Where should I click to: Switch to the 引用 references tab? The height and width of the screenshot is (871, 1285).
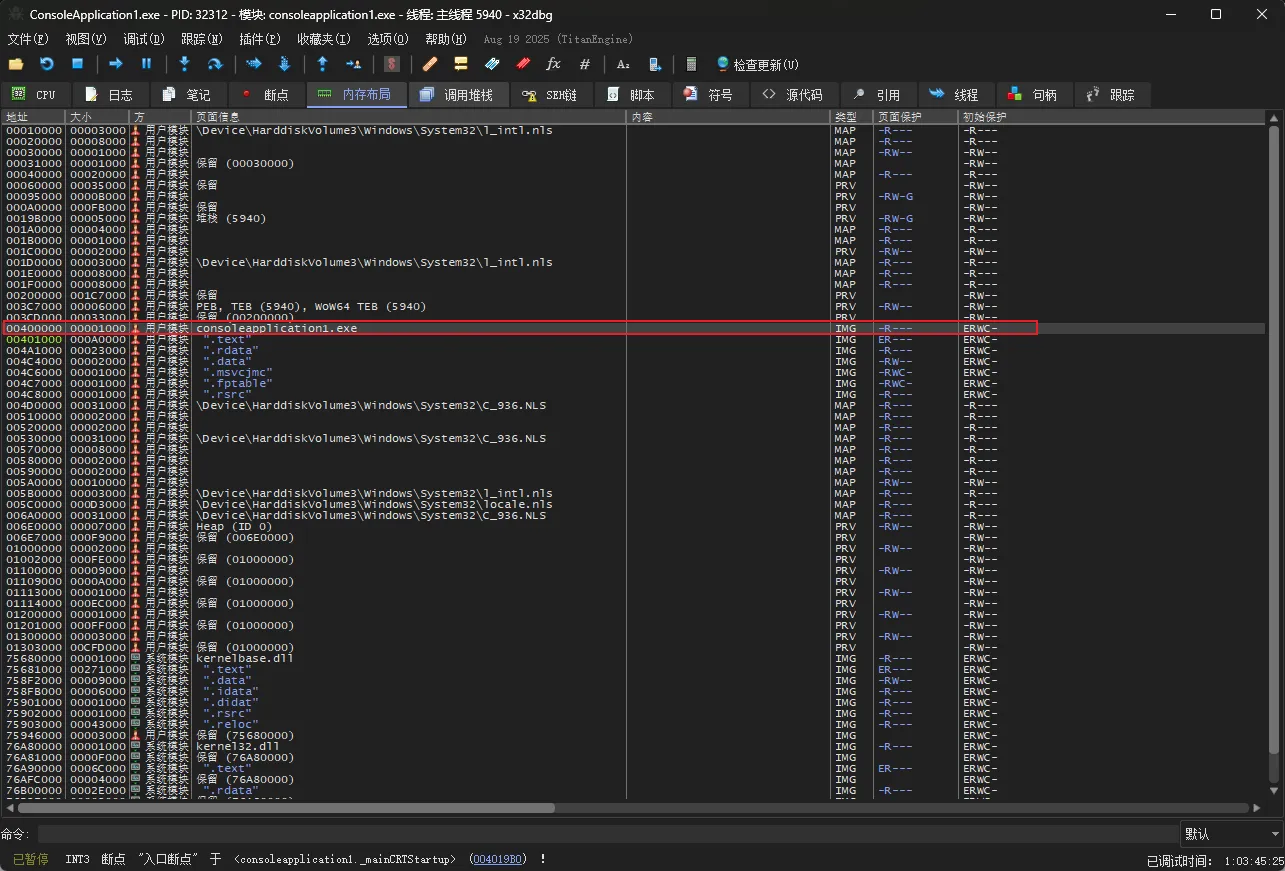[x=877, y=94]
